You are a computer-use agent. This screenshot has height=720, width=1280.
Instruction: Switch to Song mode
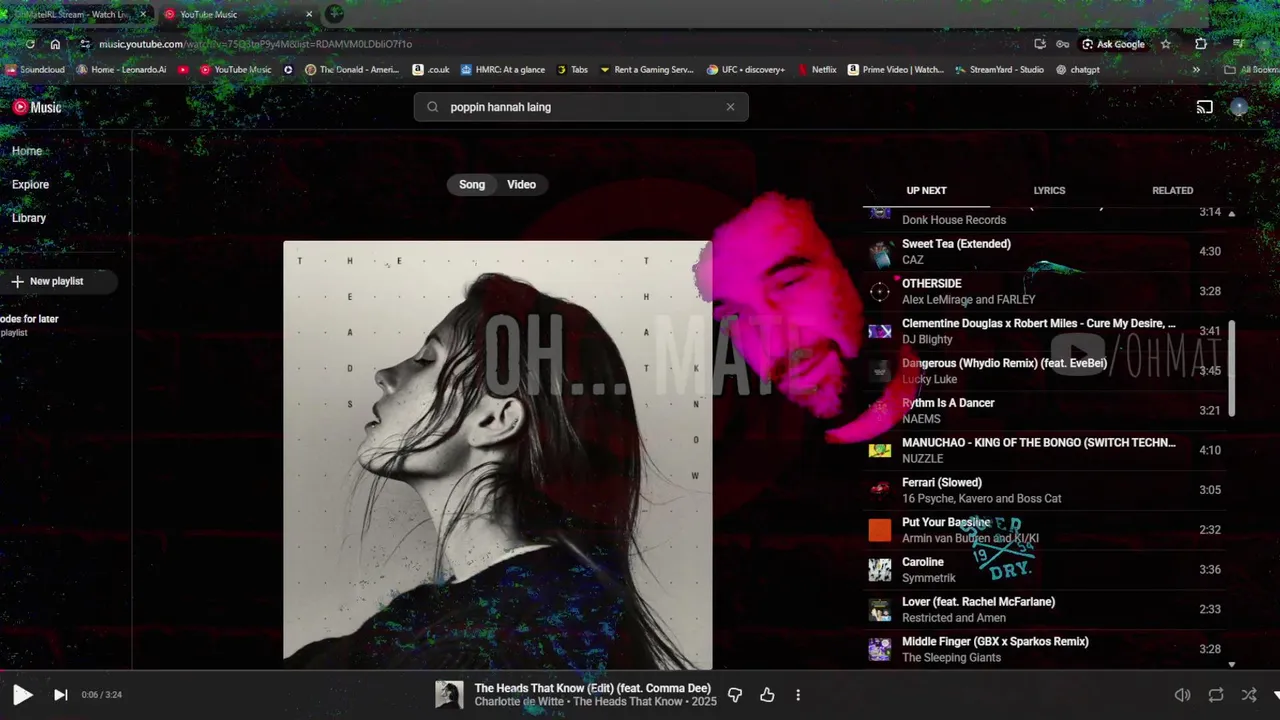coord(472,184)
